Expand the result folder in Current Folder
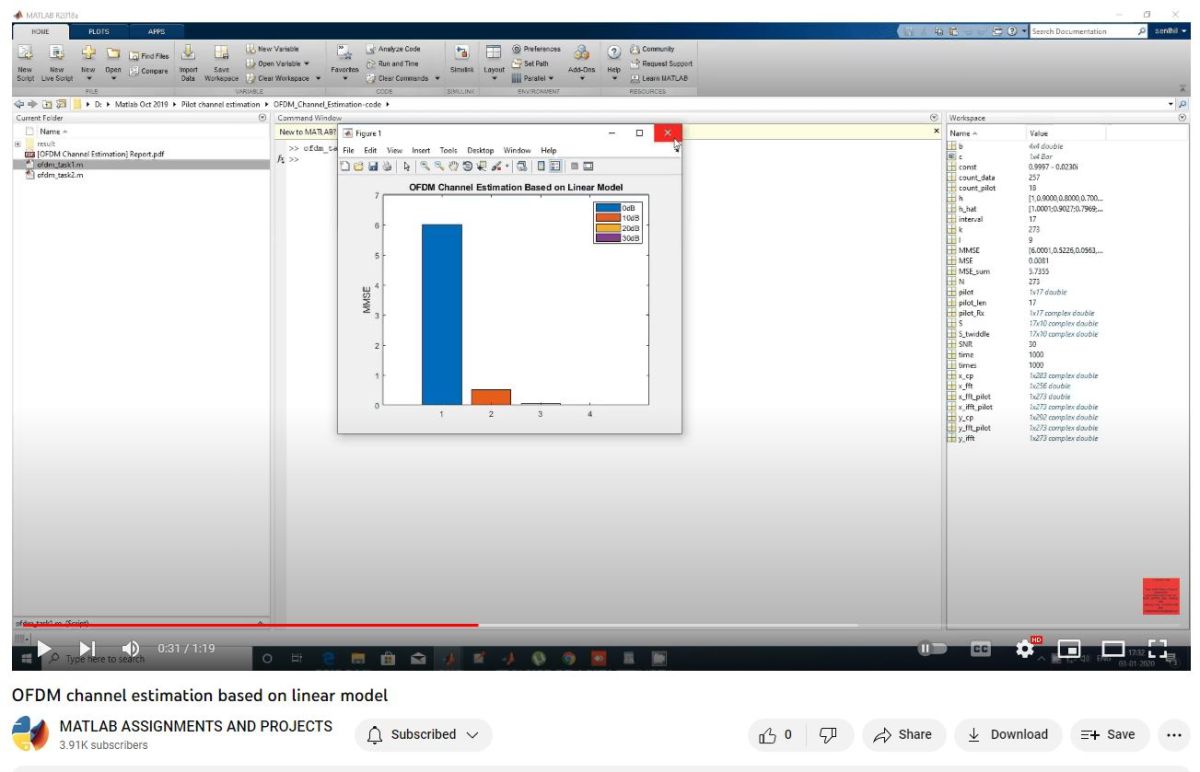 coord(17,143)
